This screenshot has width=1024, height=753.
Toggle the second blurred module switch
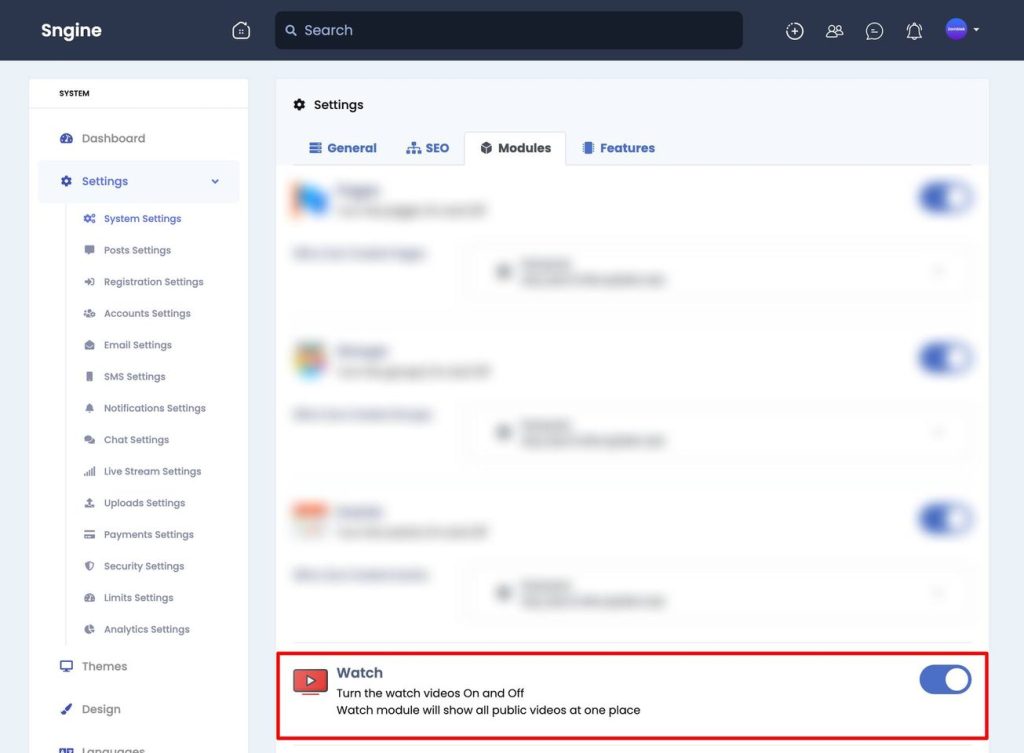(945, 358)
